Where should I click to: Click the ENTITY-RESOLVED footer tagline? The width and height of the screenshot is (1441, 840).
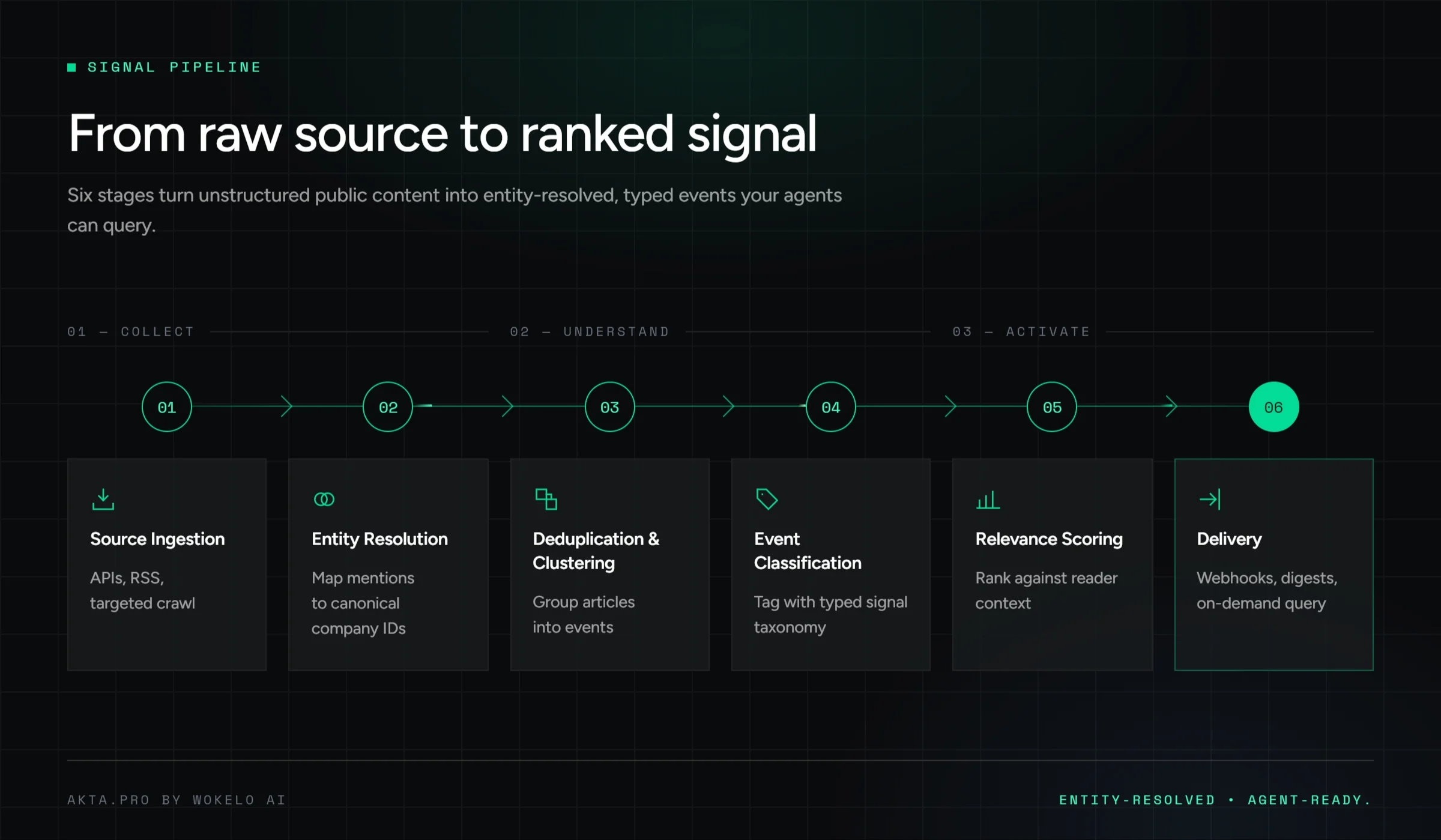(x=1137, y=800)
